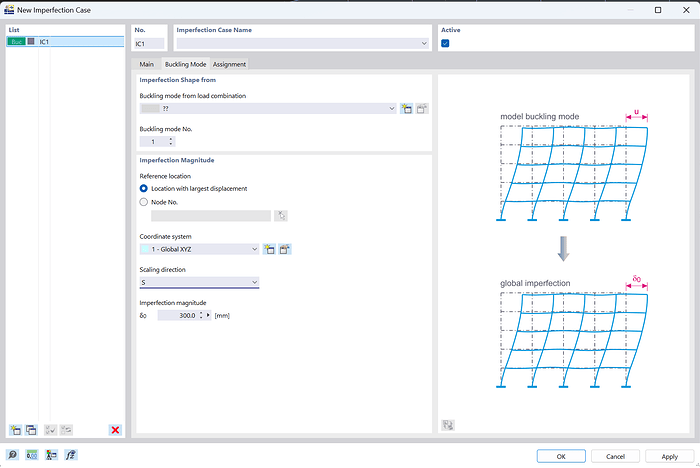This screenshot has width=700, height=468.
Task: Invert selection icon in List toolbar
Action: click(66, 430)
